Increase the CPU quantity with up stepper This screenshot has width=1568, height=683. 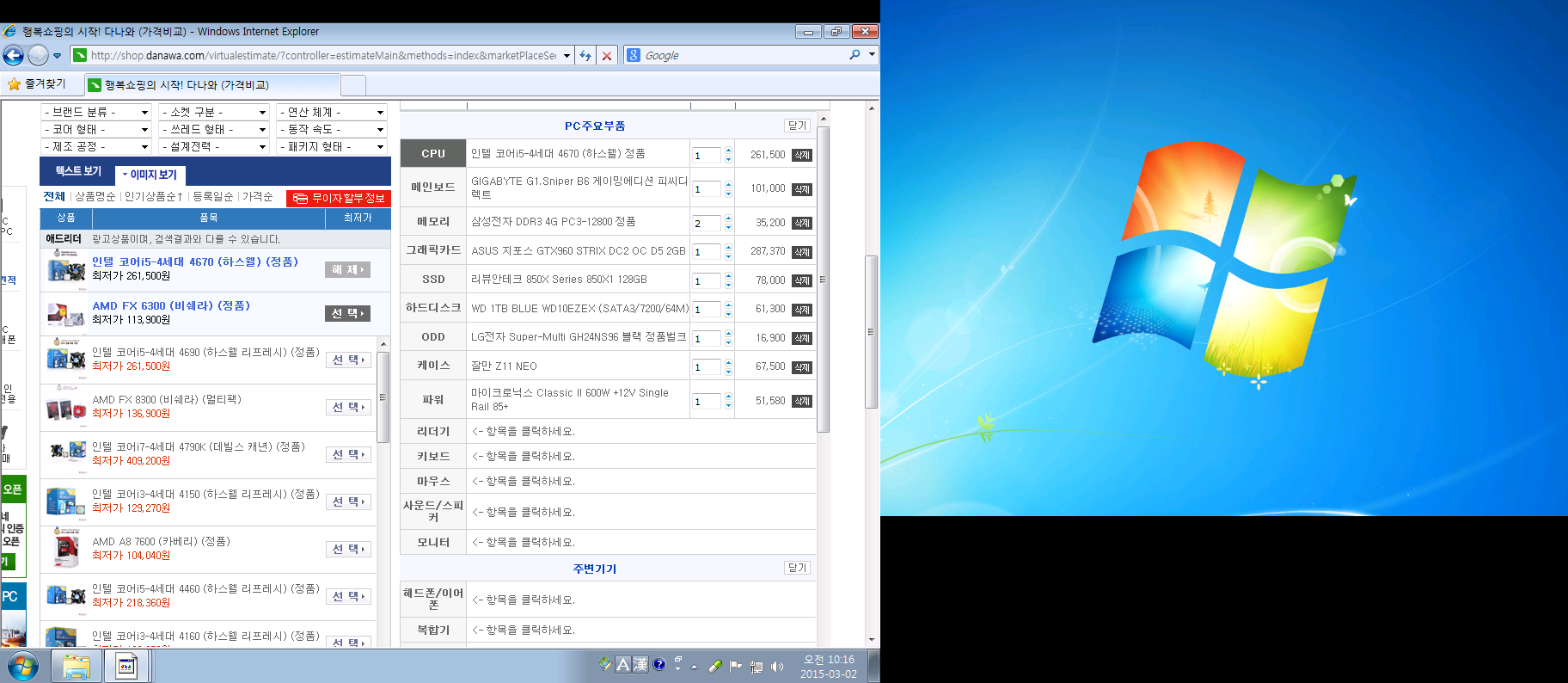point(728,151)
